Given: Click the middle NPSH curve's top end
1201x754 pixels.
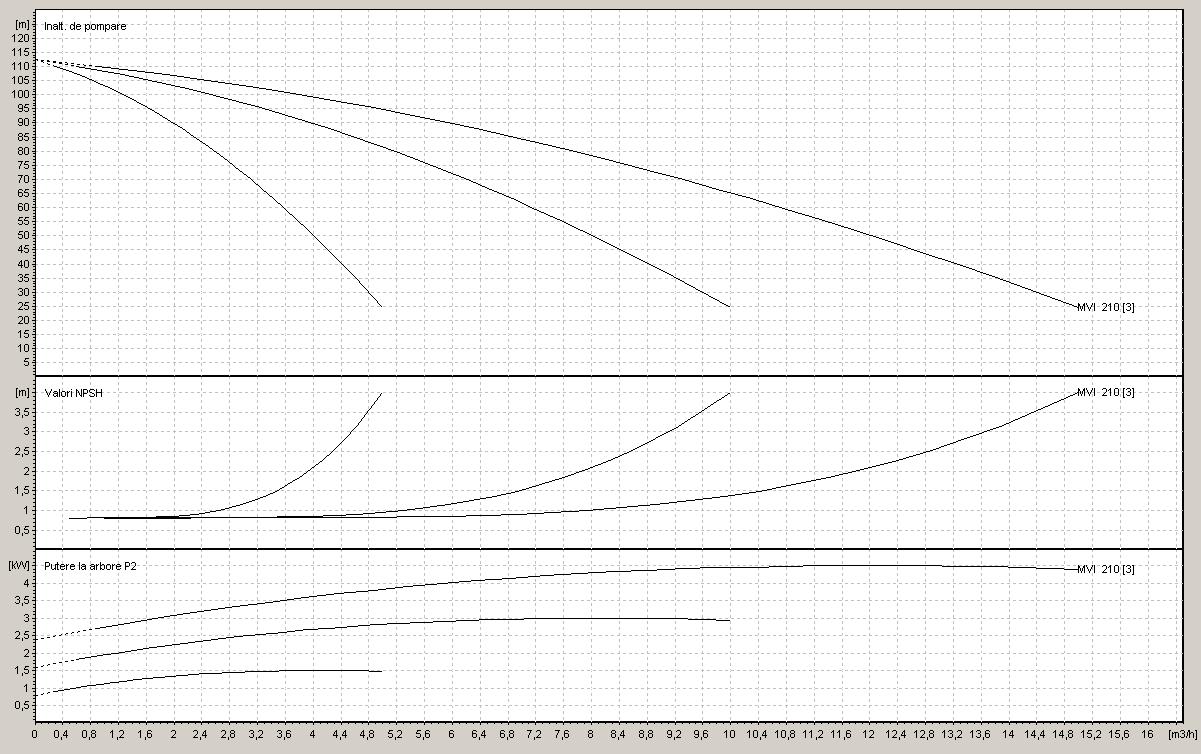Looking at the screenshot, I should [729, 393].
